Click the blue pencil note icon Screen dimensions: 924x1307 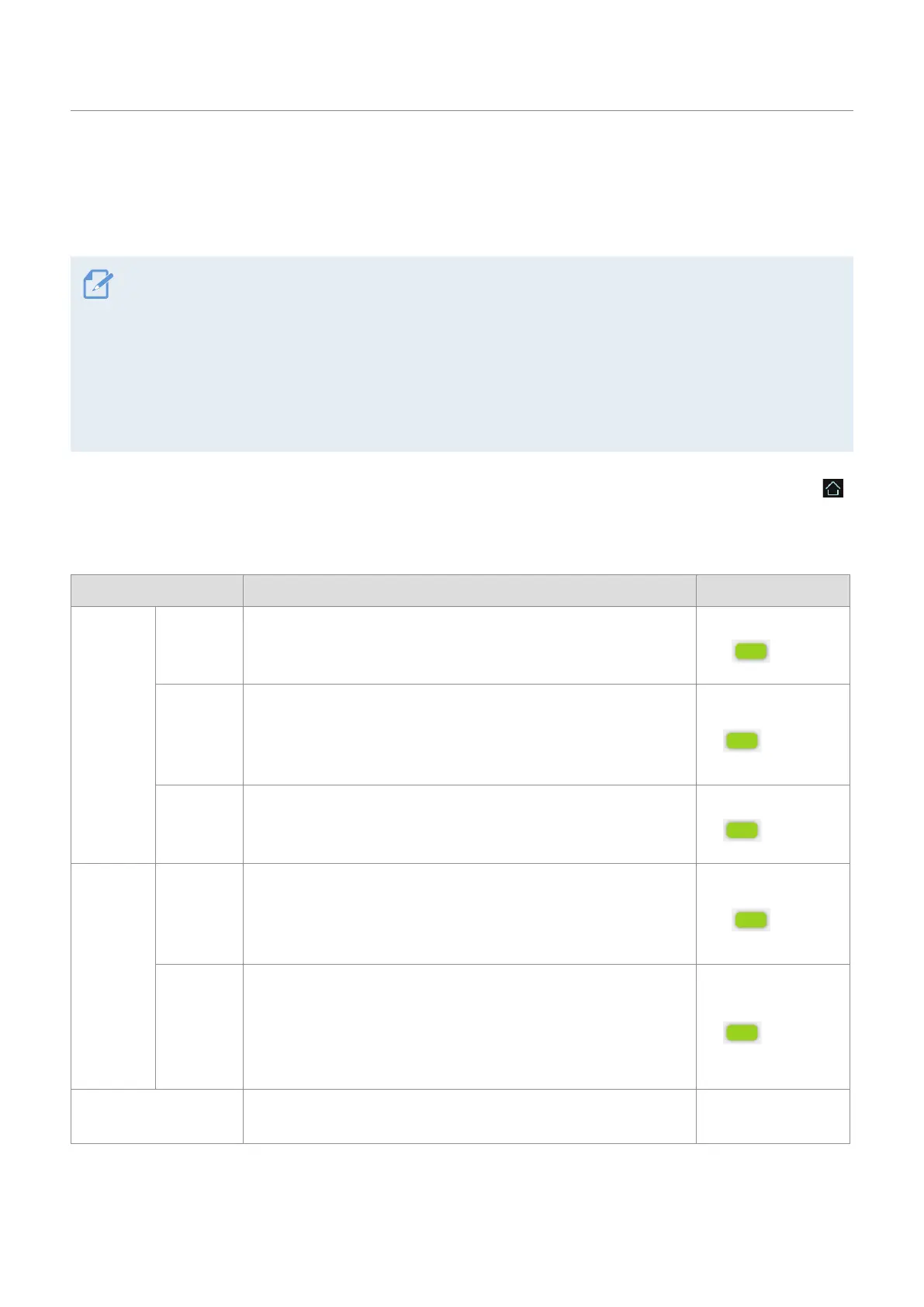(x=98, y=285)
